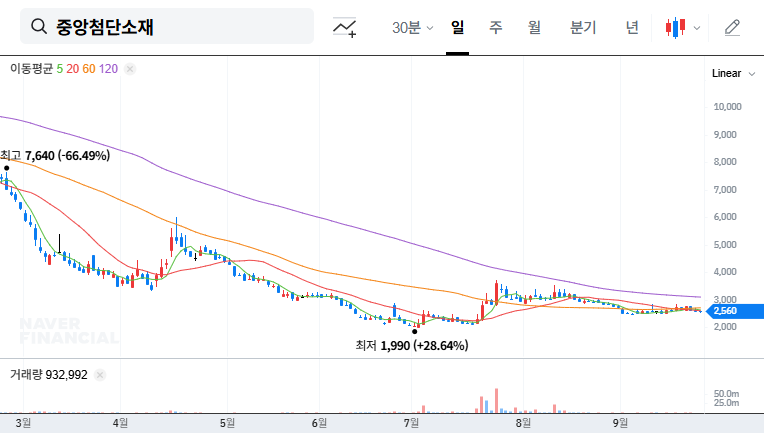Click the 최저 1,990 low price label
This screenshot has height=433, width=764.
(x=412, y=345)
